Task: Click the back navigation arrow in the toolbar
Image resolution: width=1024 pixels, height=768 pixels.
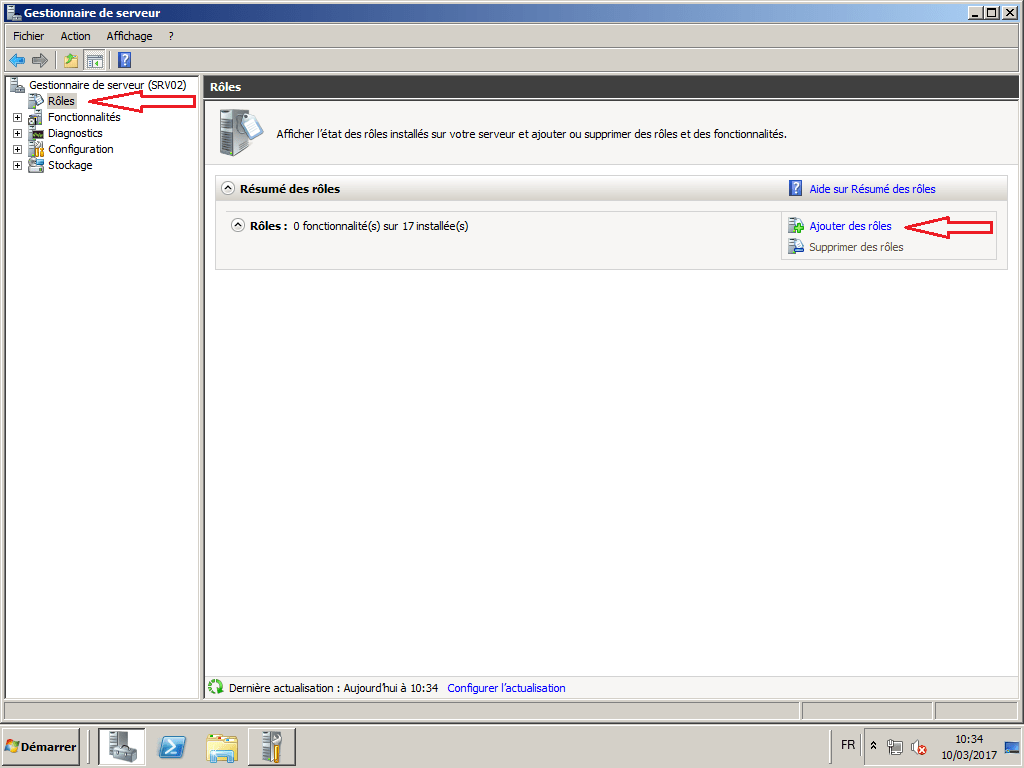Action: (x=16, y=60)
